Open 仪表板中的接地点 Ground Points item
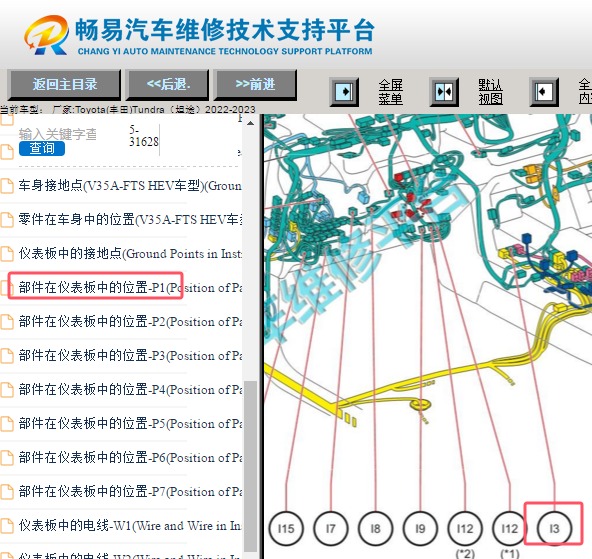Viewport: 592px width, 559px height. (130, 254)
